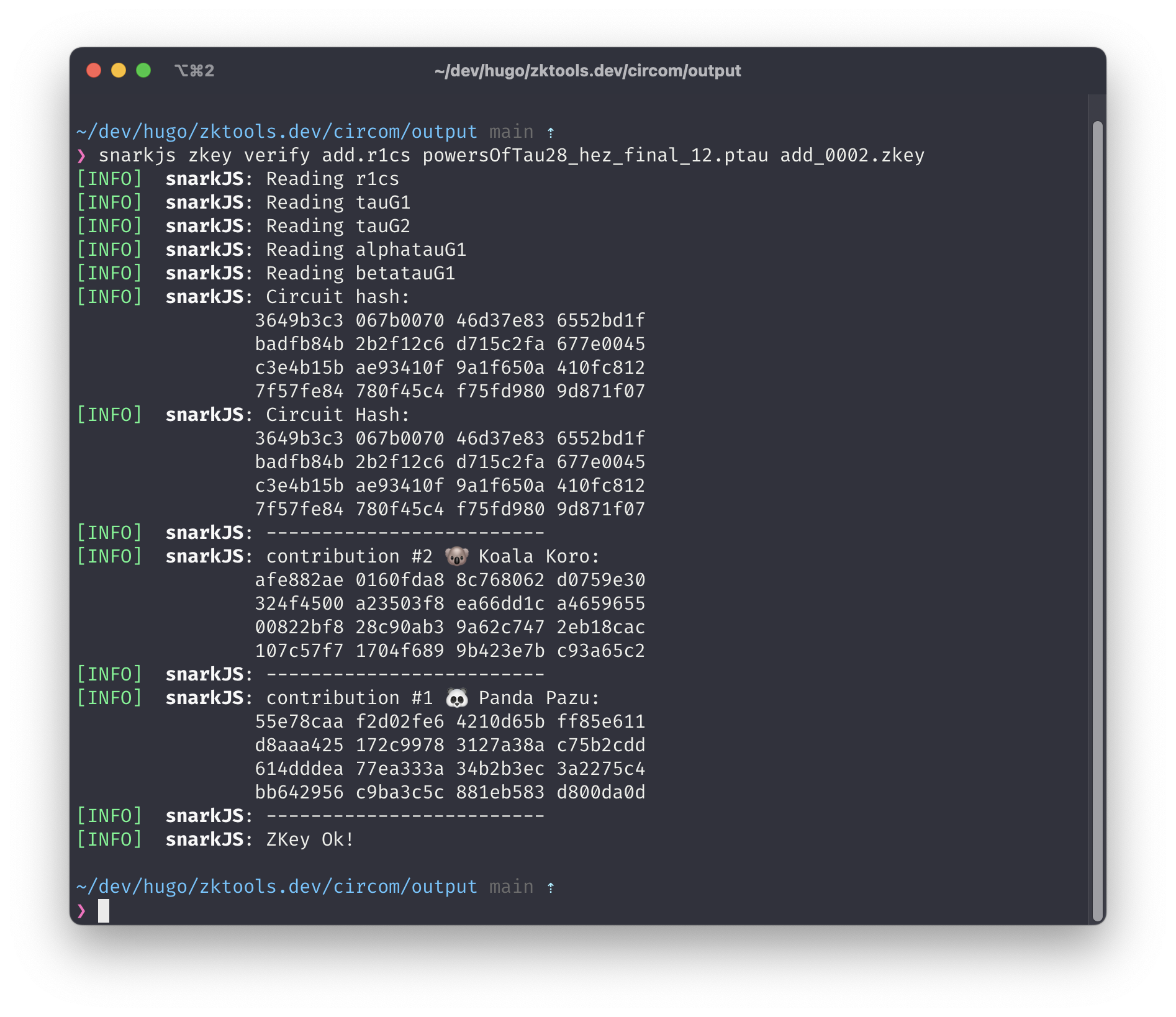Click 'powersOfTau28_hez_final_12.ptau' in the command
The height and width of the screenshot is (1017, 1176).
click(x=595, y=155)
